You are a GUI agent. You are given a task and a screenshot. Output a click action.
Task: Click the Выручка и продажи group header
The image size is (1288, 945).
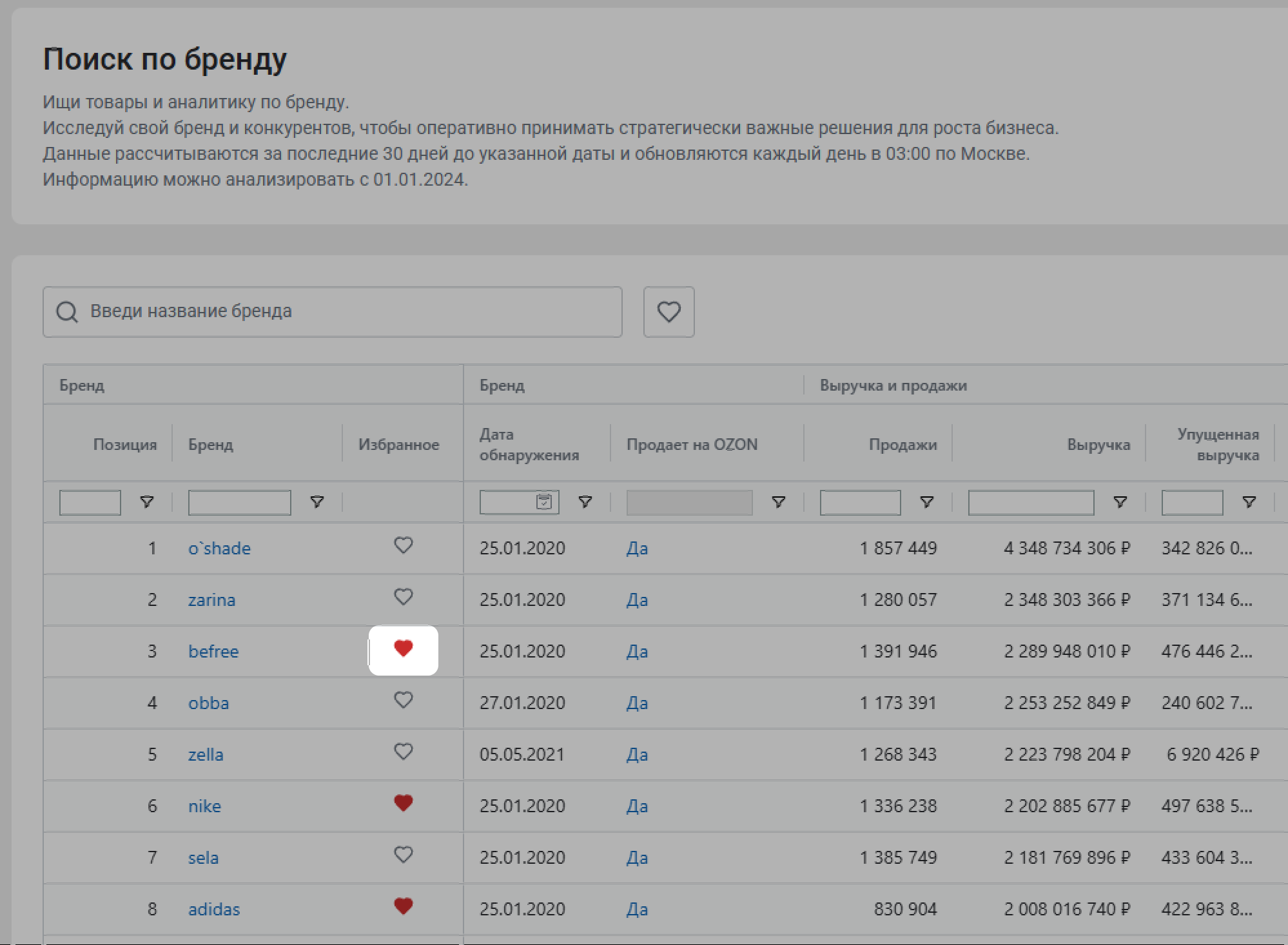pyautogui.click(x=893, y=385)
